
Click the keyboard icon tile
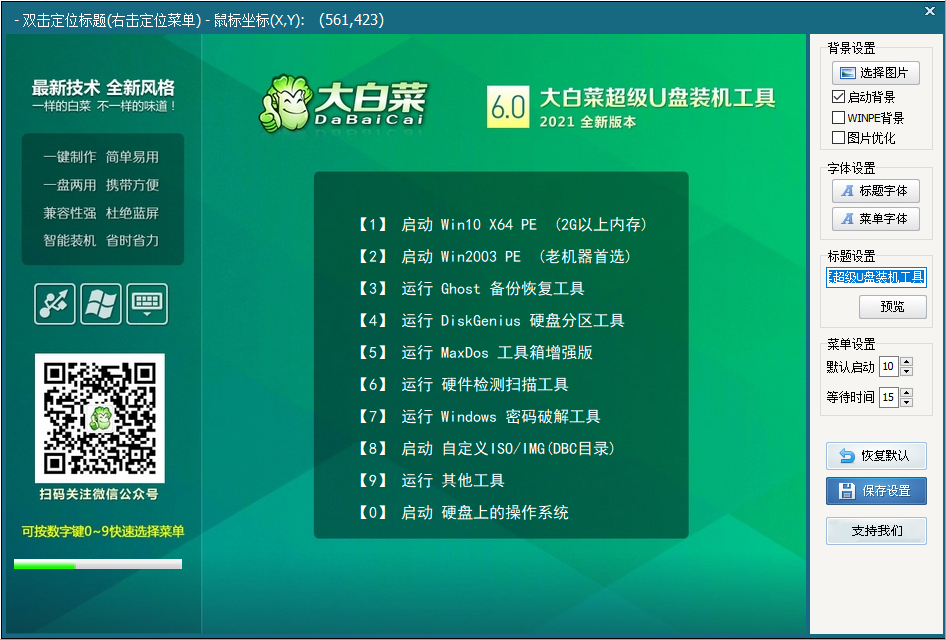coord(147,304)
